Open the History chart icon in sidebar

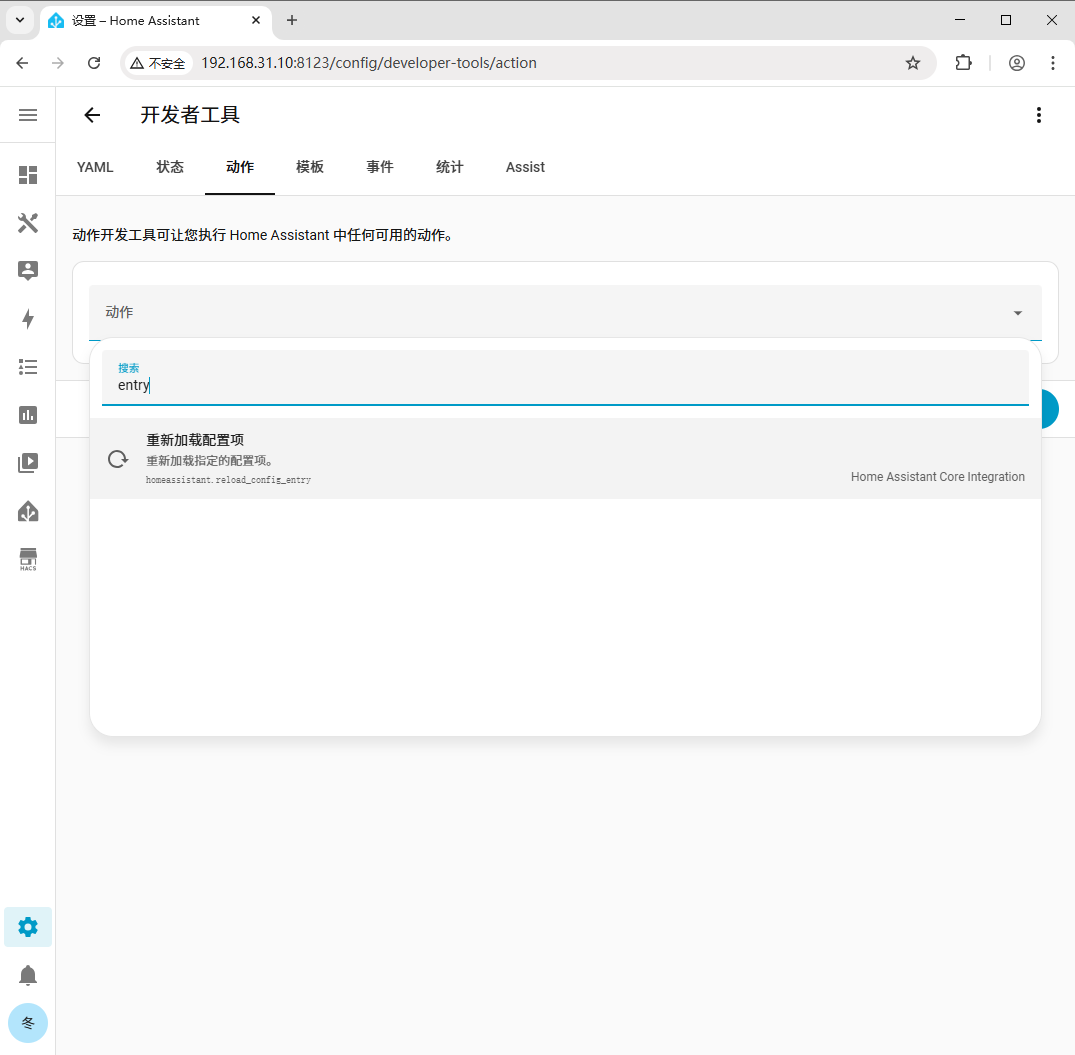(27, 415)
